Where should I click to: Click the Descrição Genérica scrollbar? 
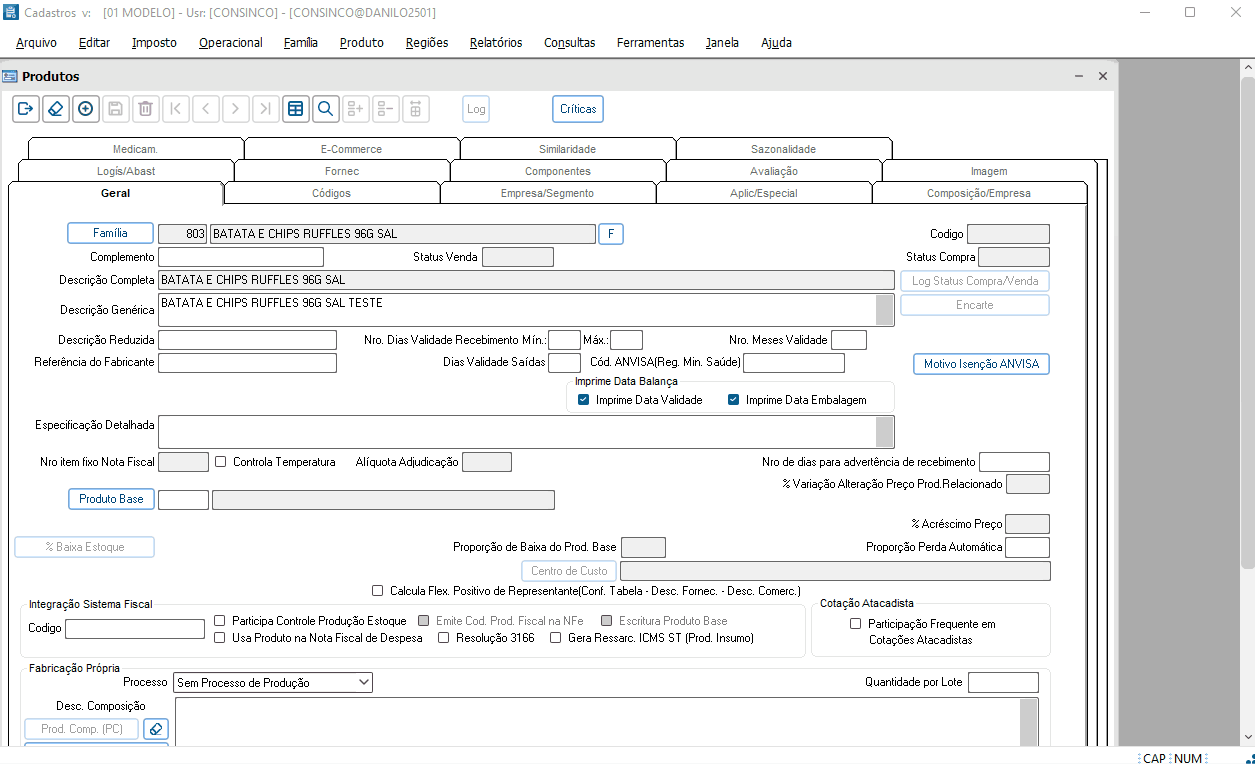click(x=884, y=309)
